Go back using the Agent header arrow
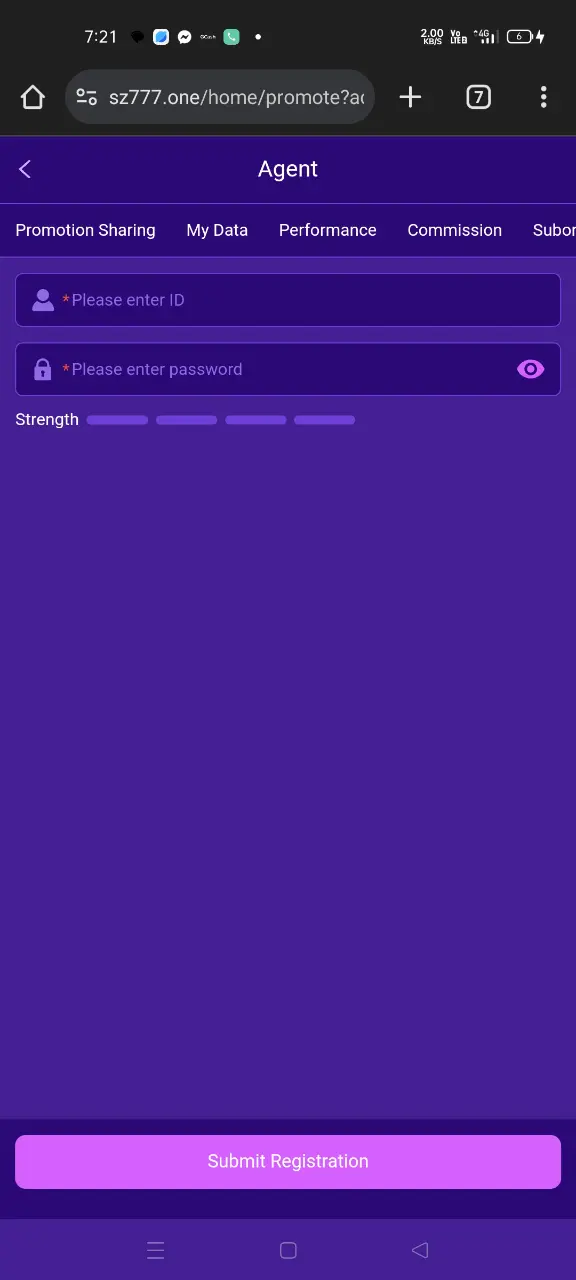This screenshot has width=576, height=1280. click(x=25, y=169)
